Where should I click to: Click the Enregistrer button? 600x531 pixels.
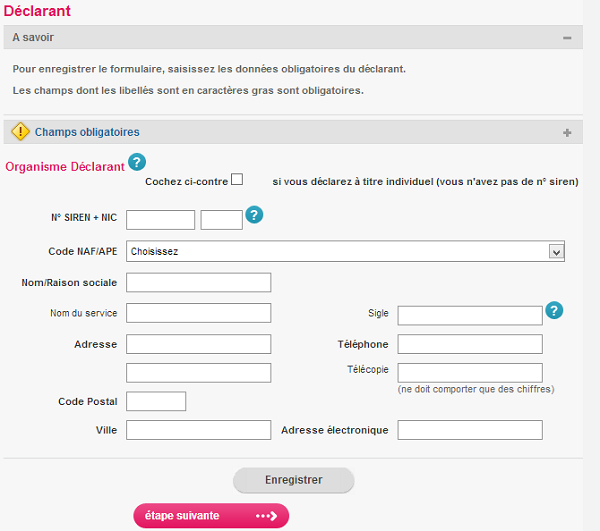pyautogui.click(x=293, y=480)
